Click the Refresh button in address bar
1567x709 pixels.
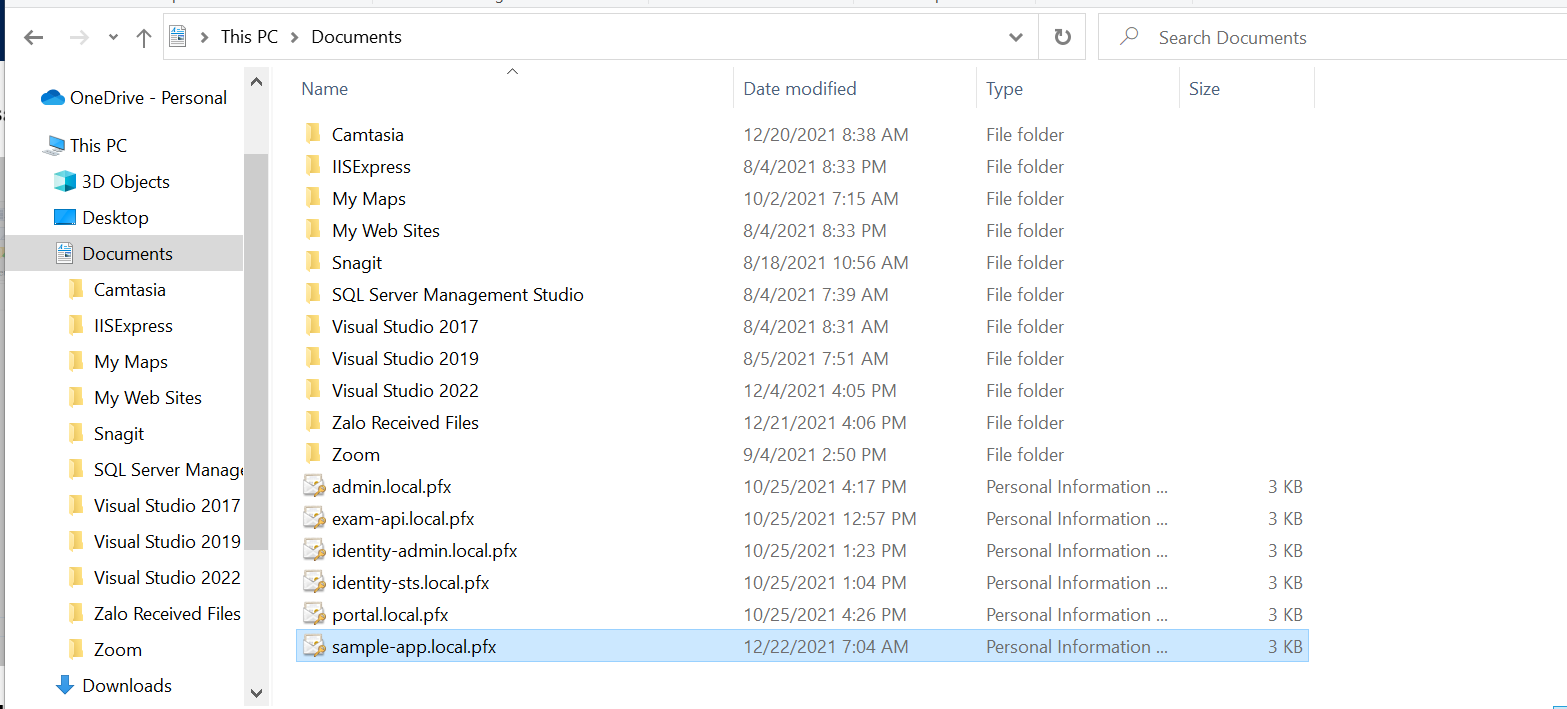1062,38
